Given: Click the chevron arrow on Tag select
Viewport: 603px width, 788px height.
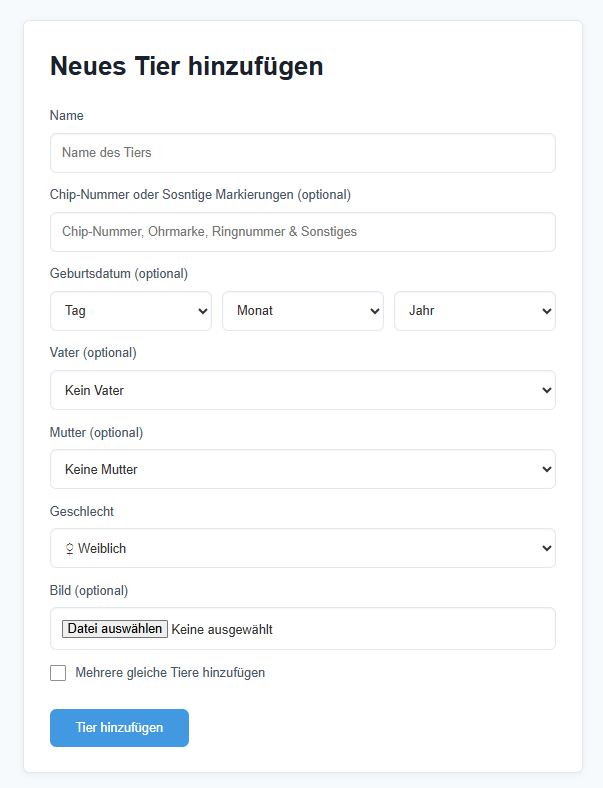Looking at the screenshot, I should (203, 311).
